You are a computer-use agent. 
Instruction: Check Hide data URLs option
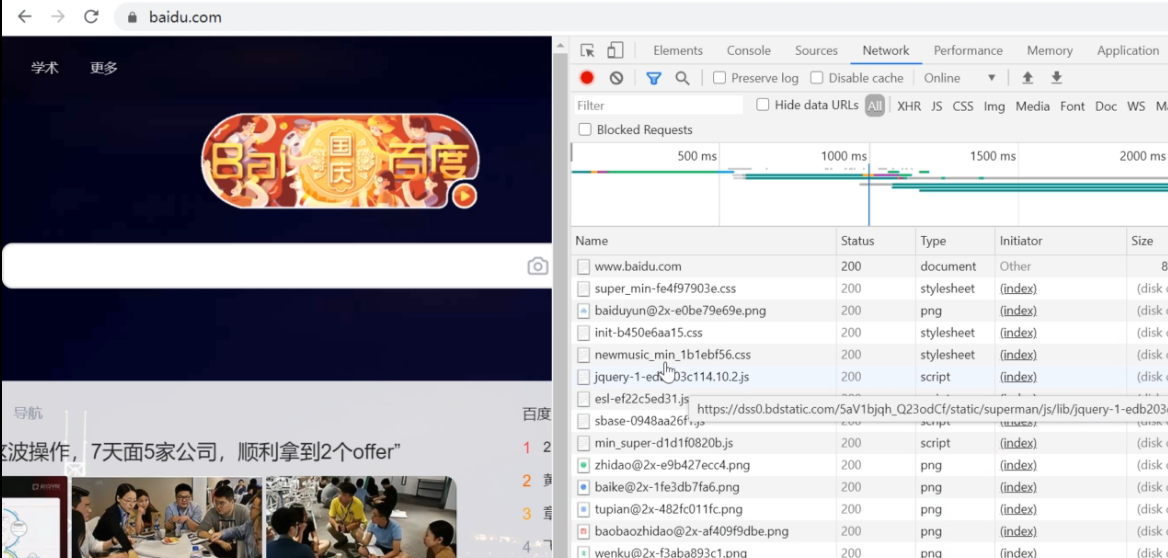tap(762, 105)
